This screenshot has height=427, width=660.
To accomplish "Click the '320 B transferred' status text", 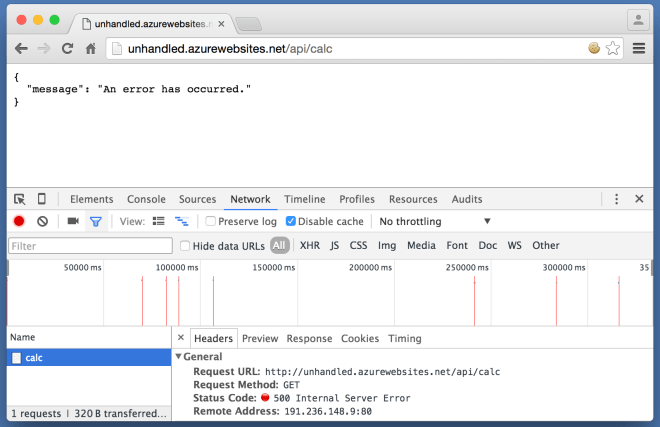I will click(x=120, y=414).
